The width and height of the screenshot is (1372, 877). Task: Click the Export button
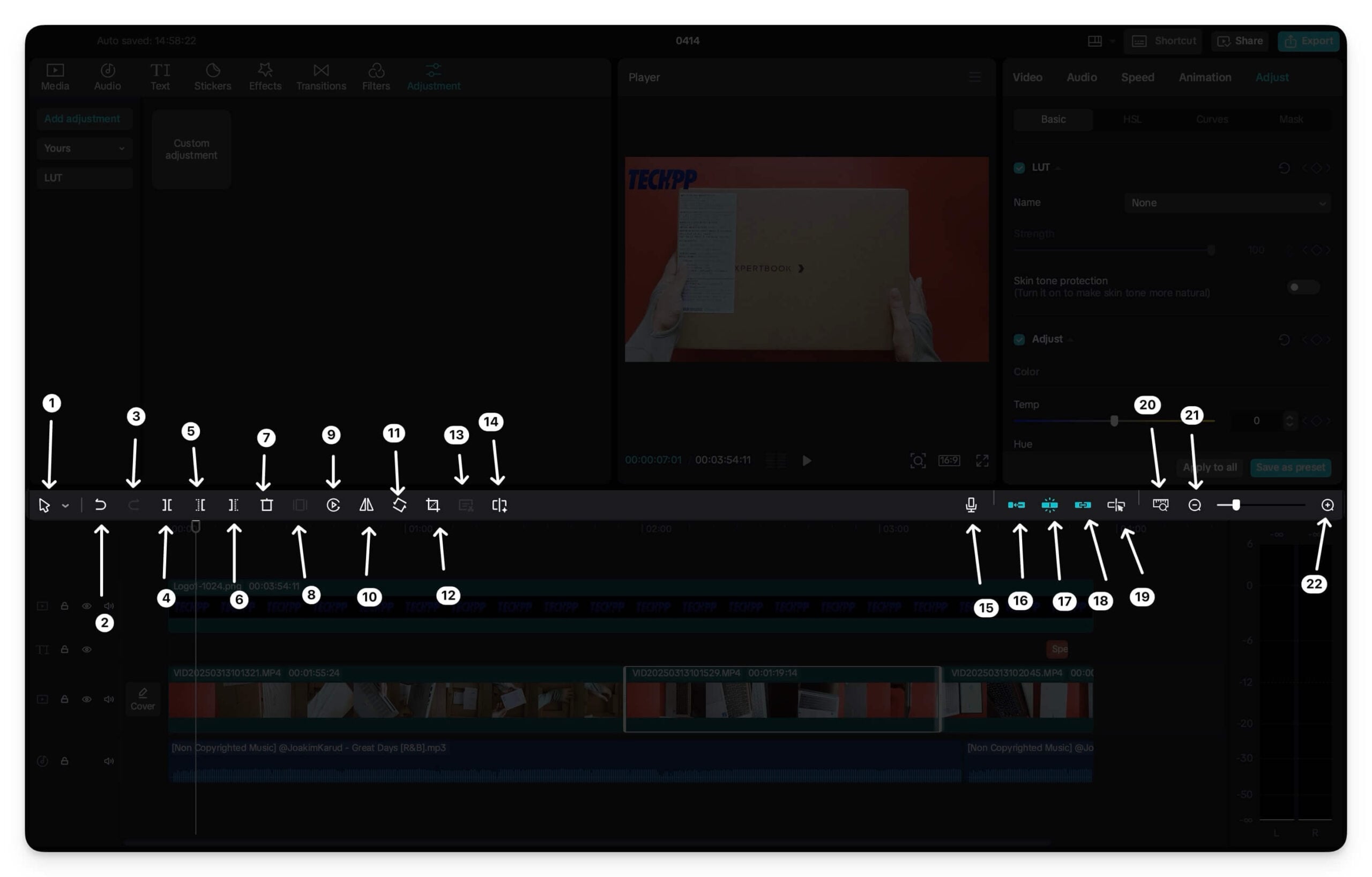[x=1309, y=41]
